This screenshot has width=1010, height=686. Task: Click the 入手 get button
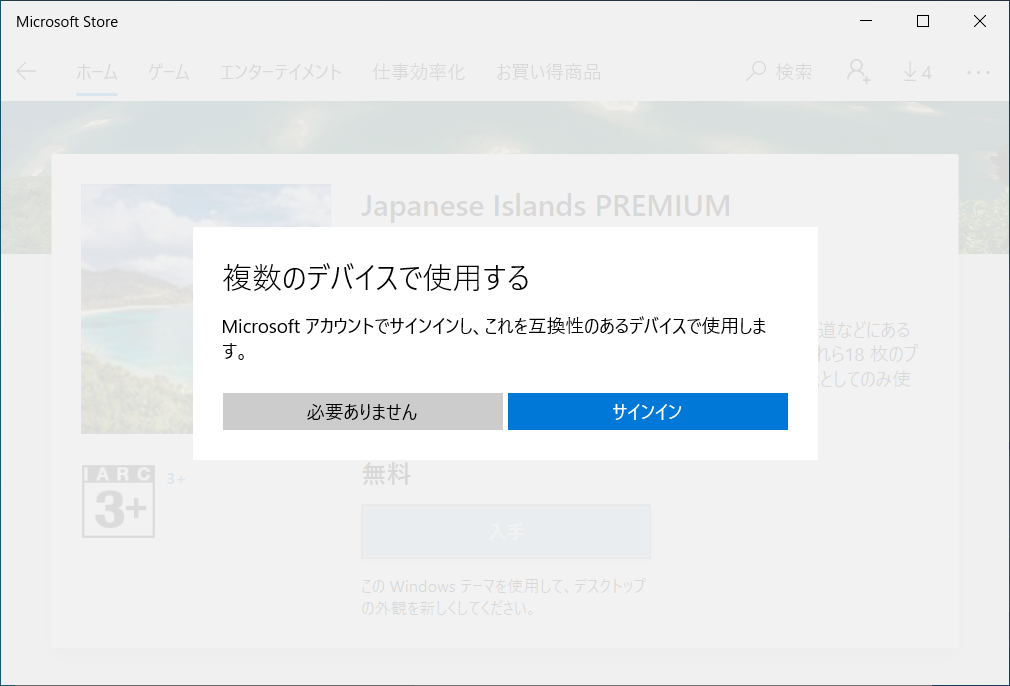(506, 531)
